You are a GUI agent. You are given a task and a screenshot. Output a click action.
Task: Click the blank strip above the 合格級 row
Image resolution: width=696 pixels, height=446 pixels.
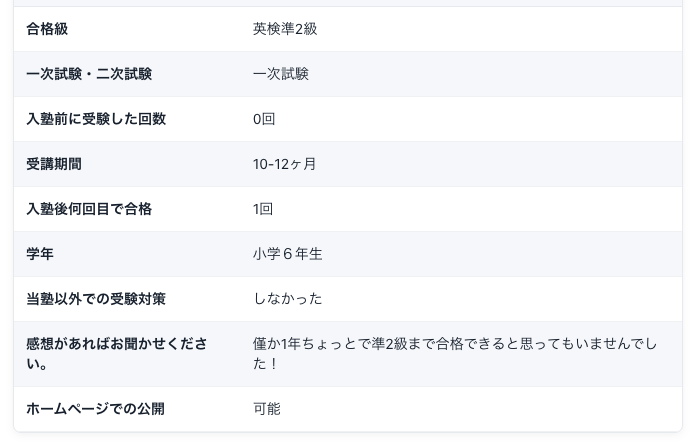coord(348,3)
